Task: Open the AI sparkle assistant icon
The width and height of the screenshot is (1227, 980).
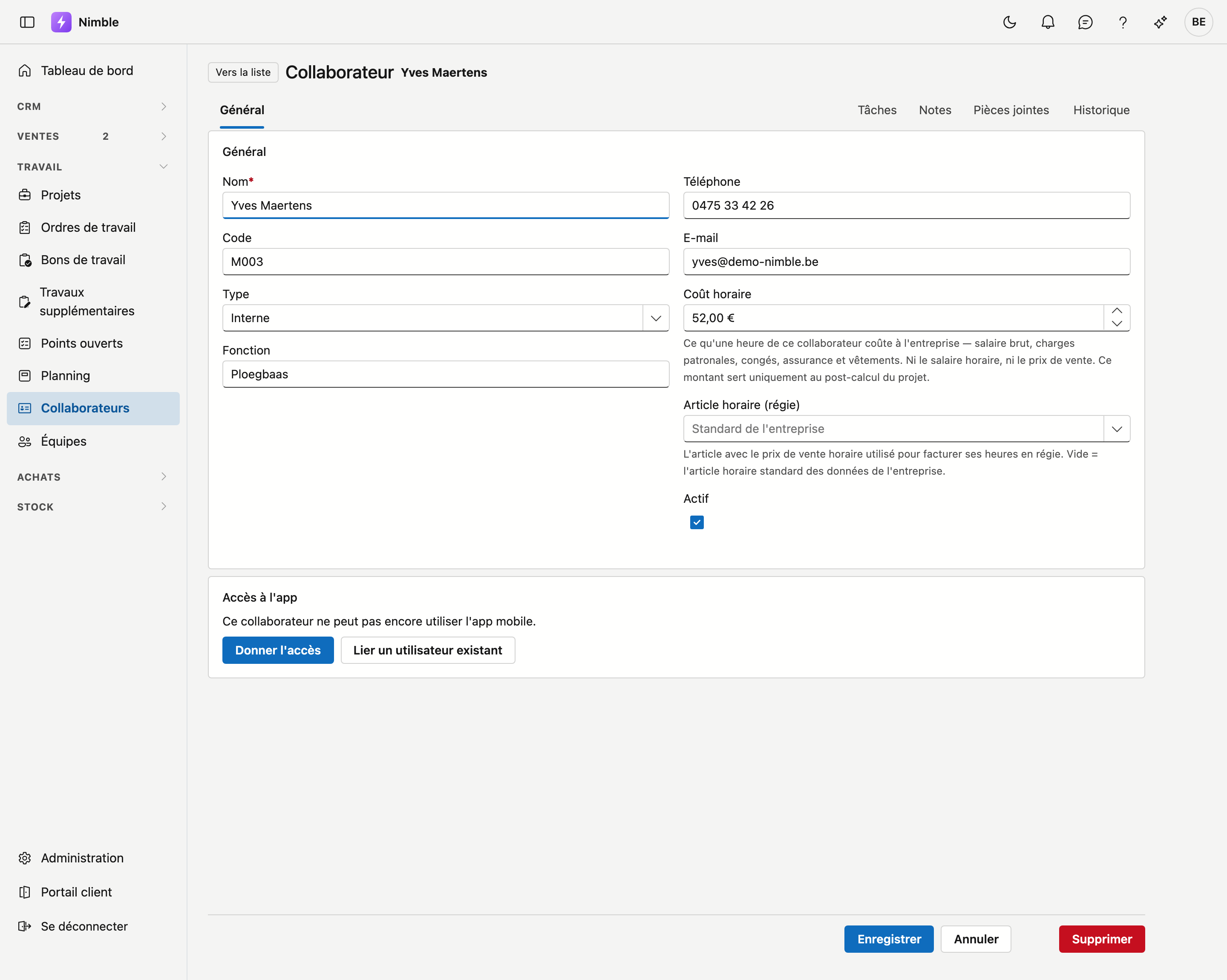Action: [x=1161, y=22]
